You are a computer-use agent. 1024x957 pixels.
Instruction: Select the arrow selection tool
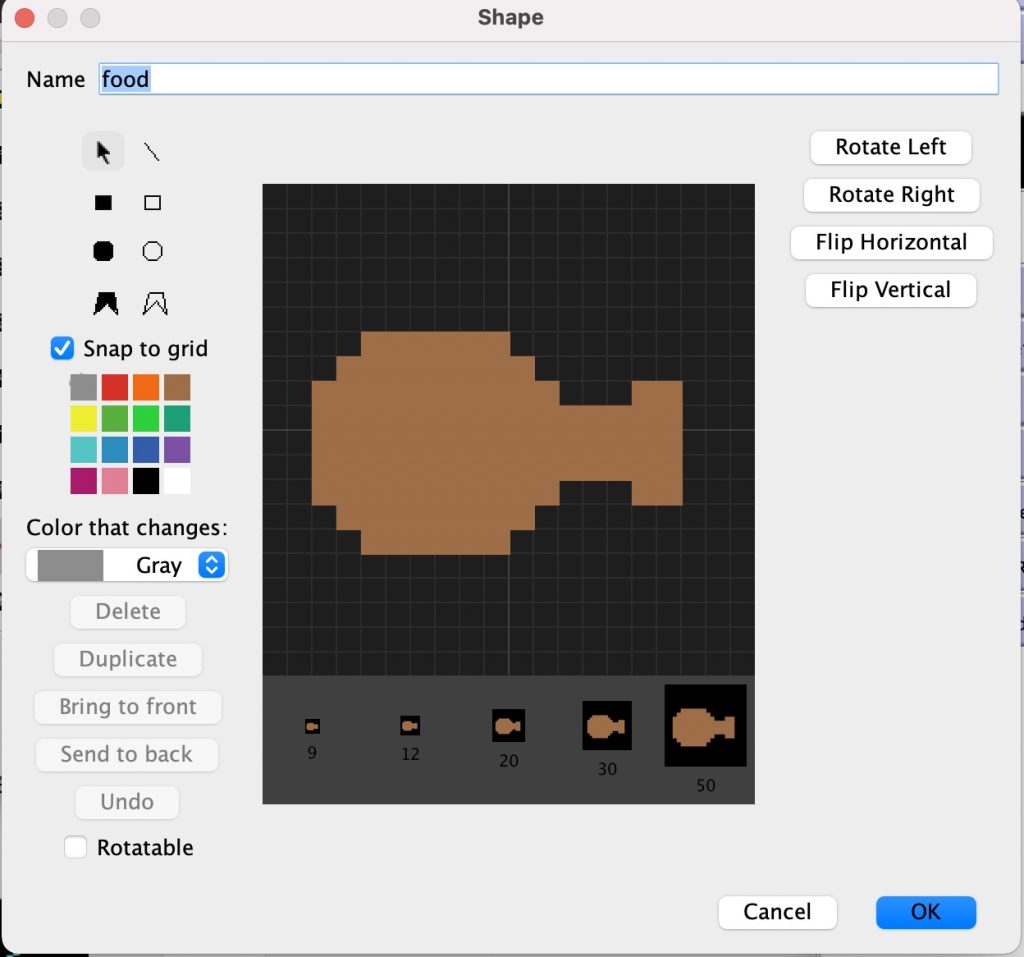click(x=103, y=152)
